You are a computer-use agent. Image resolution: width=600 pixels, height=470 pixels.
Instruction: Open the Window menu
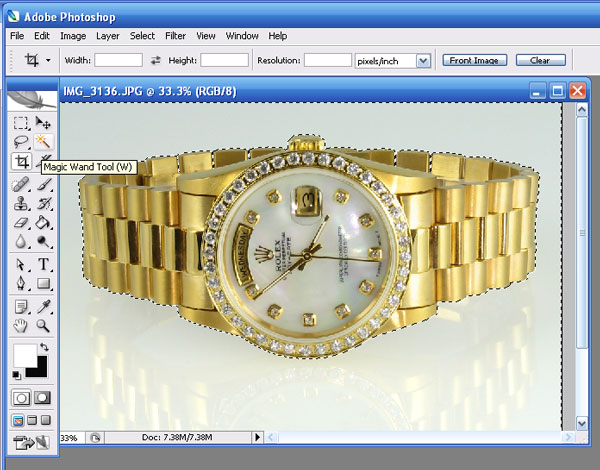(x=242, y=36)
